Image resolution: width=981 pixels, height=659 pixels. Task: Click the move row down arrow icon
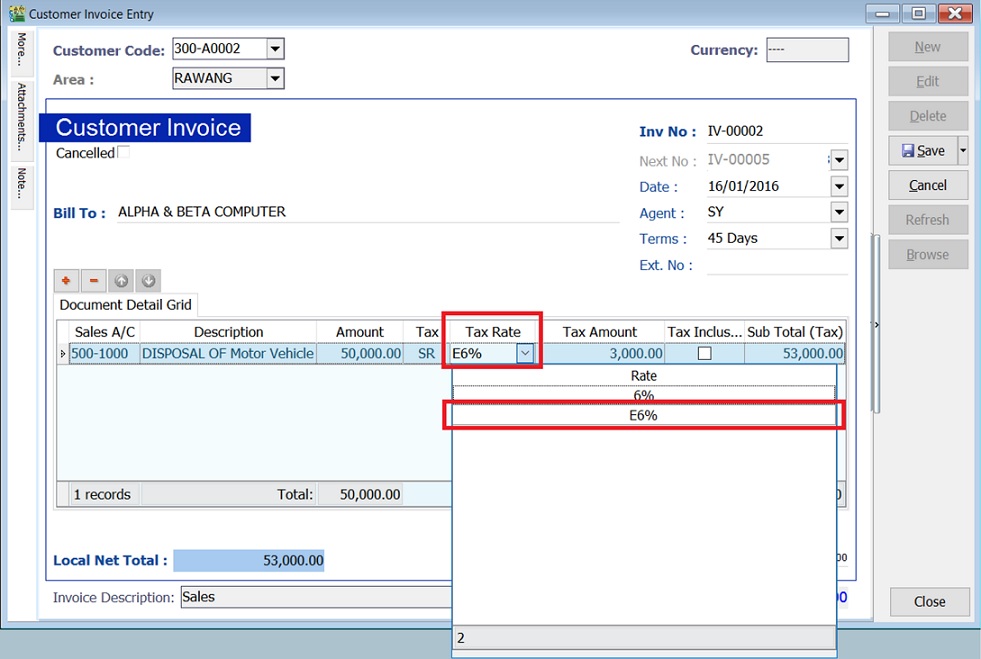(x=147, y=282)
